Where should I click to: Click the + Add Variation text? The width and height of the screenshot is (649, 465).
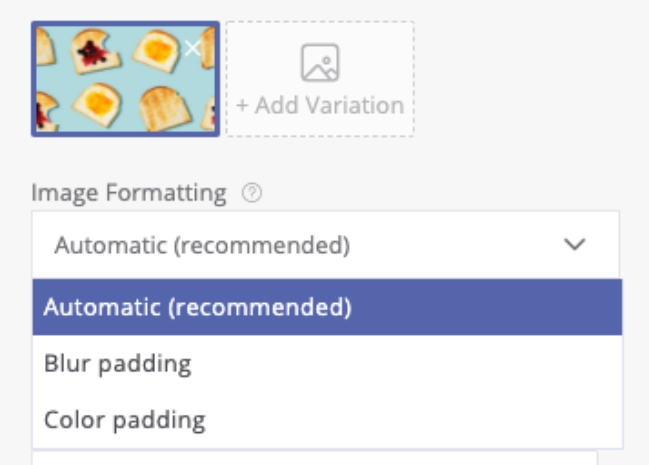[320, 105]
